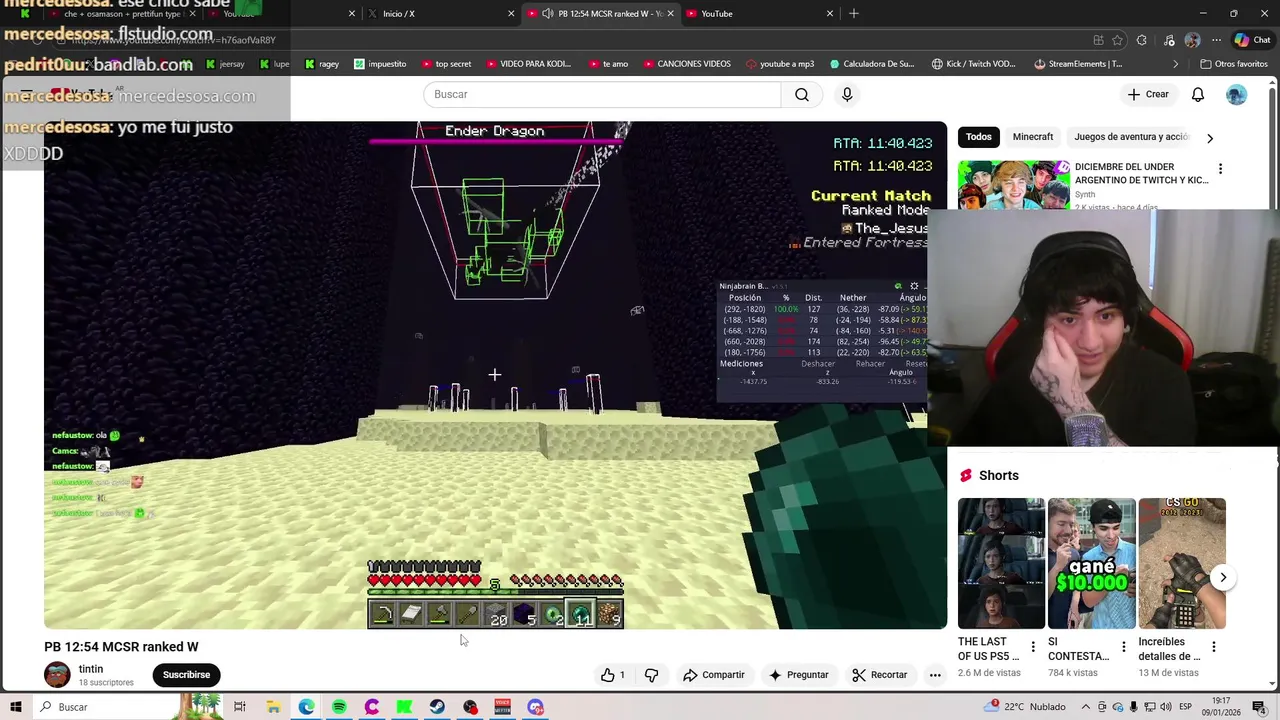Image resolution: width=1280 pixels, height=720 pixels.
Task: Share the video using Compartir
Action: click(x=714, y=675)
